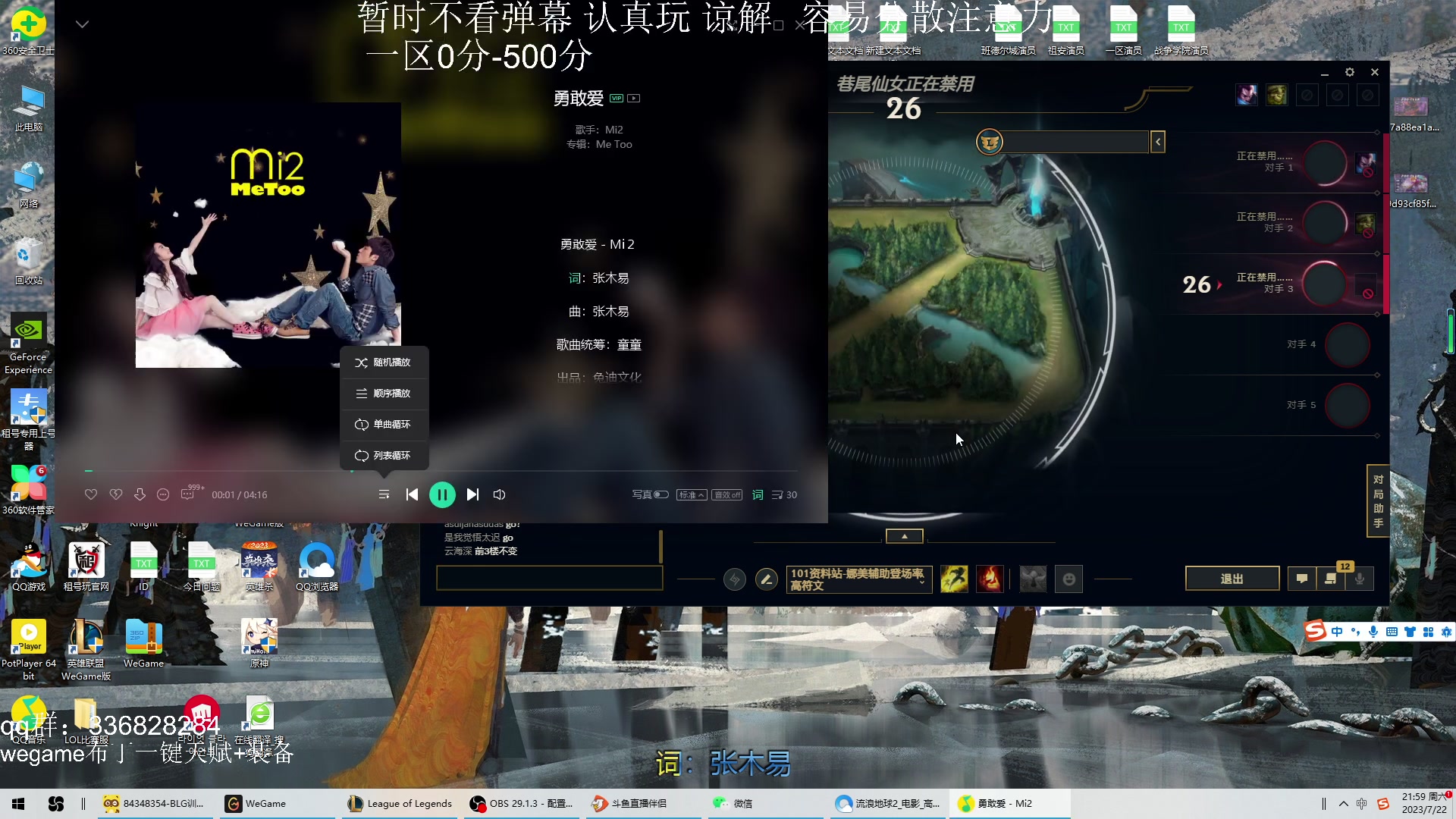Open OBS 29.1.3 from the taskbar
Screen dimensions: 1456x819
pyautogui.click(x=522, y=804)
